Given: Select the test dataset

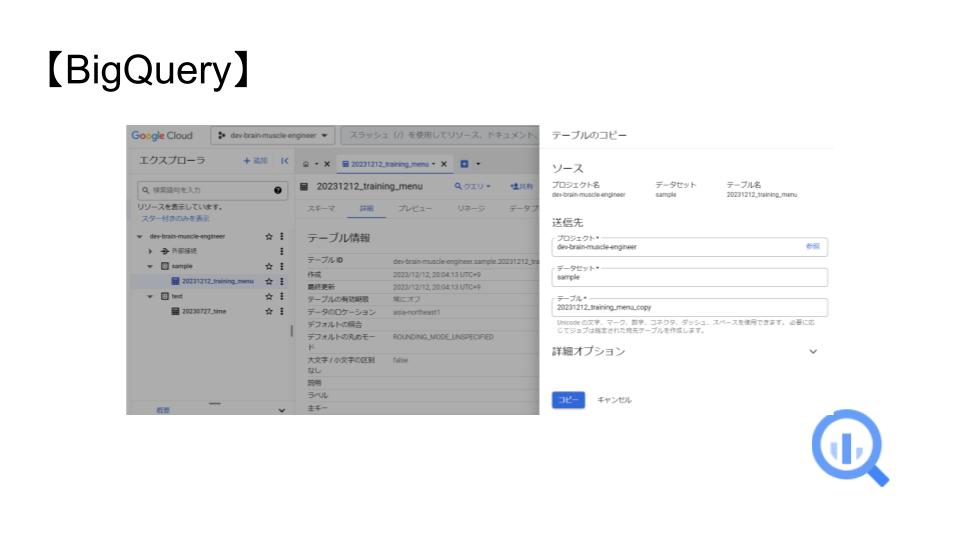Looking at the screenshot, I should tap(176, 296).
